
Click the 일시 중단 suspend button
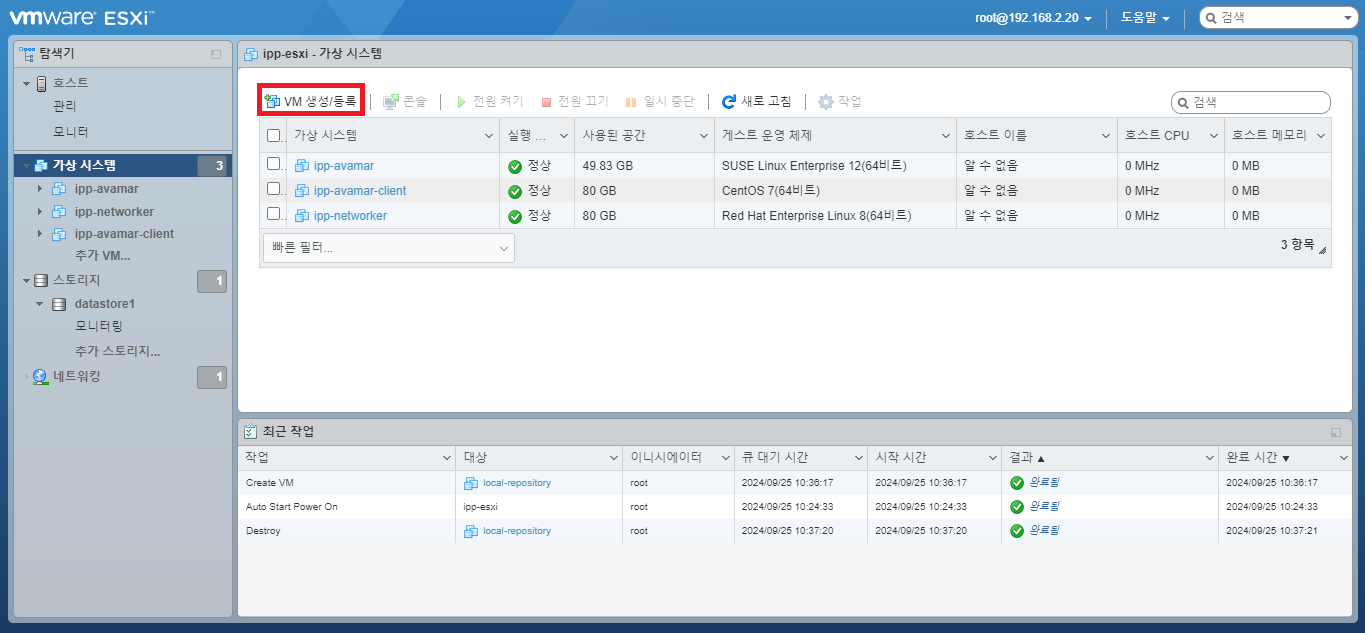click(x=659, y=101)
